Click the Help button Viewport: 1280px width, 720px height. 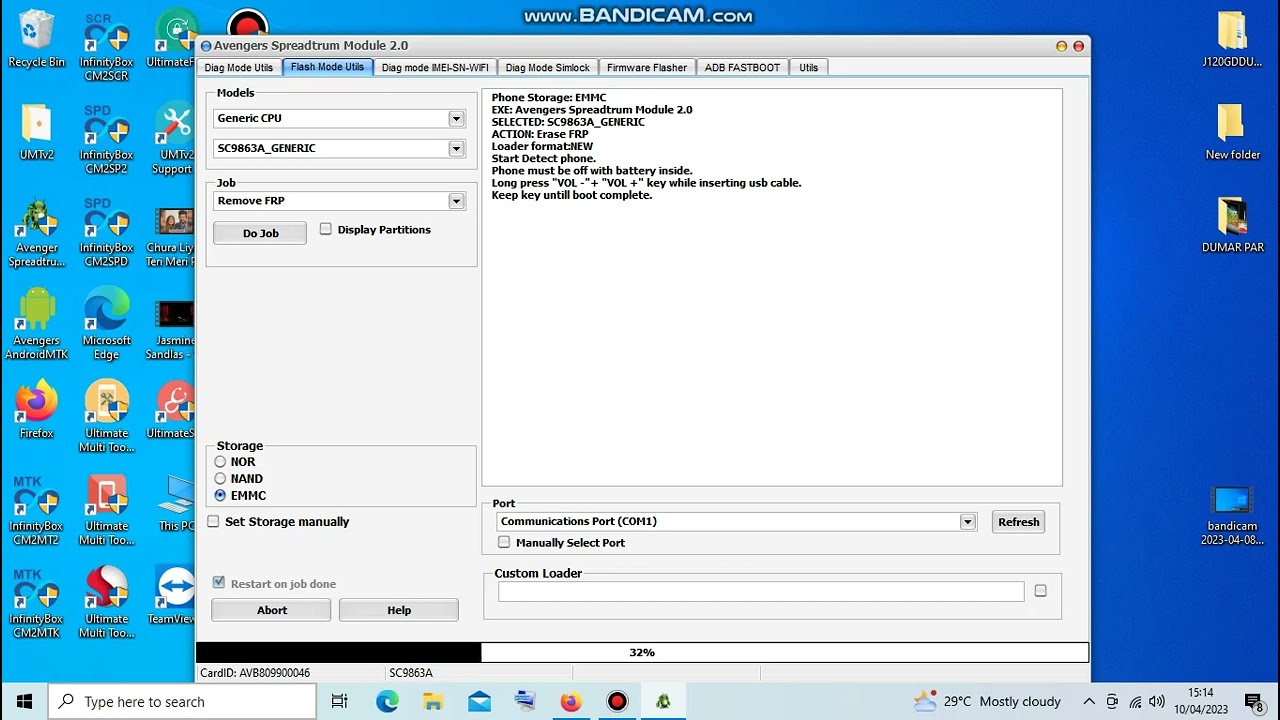coord(399,610)
